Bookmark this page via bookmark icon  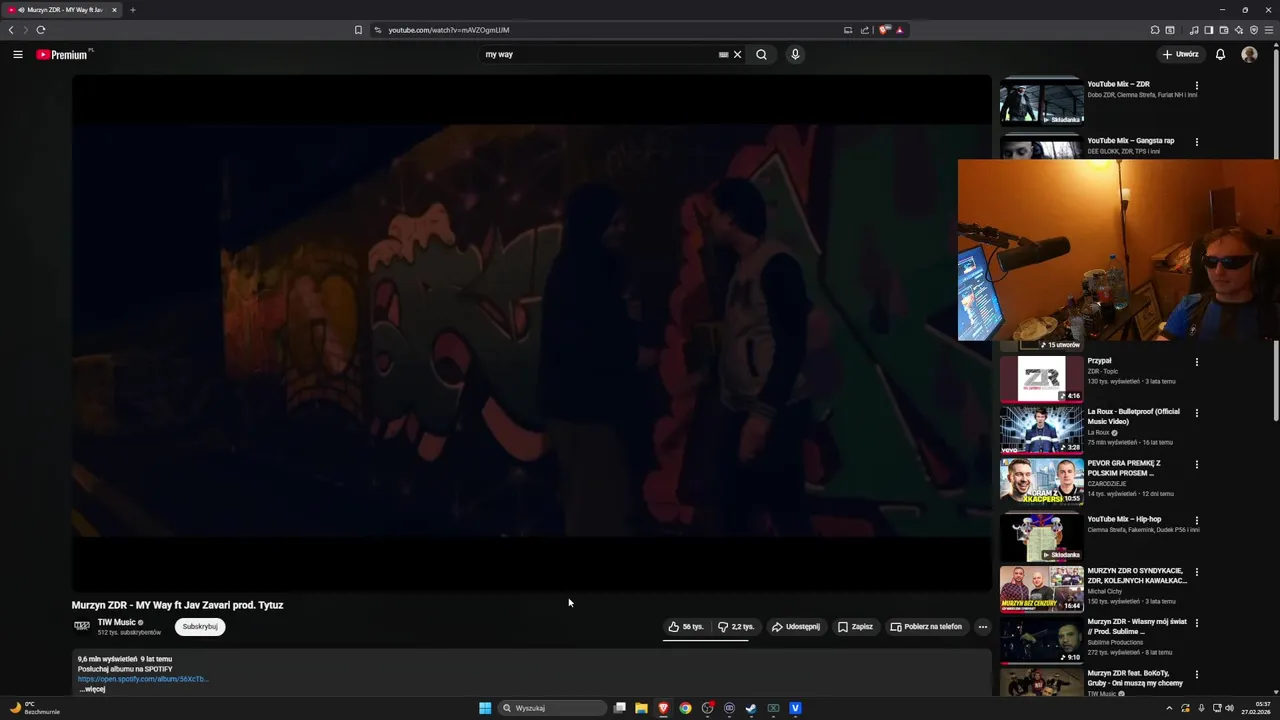pos(358,30)
